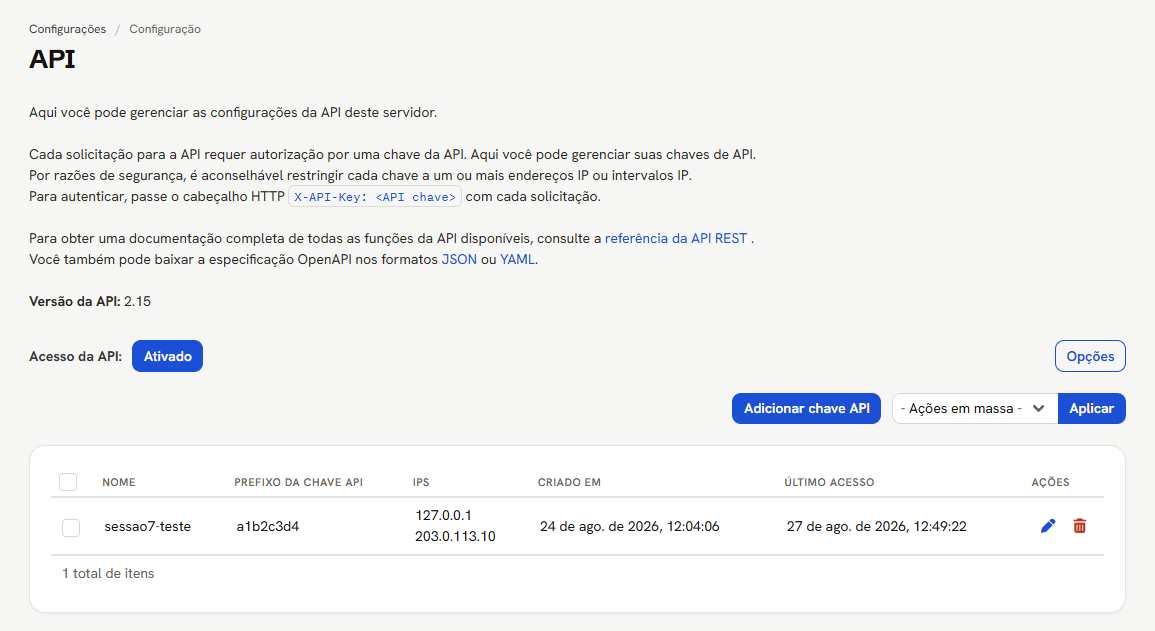Click the IPs column header

[421, 482]
